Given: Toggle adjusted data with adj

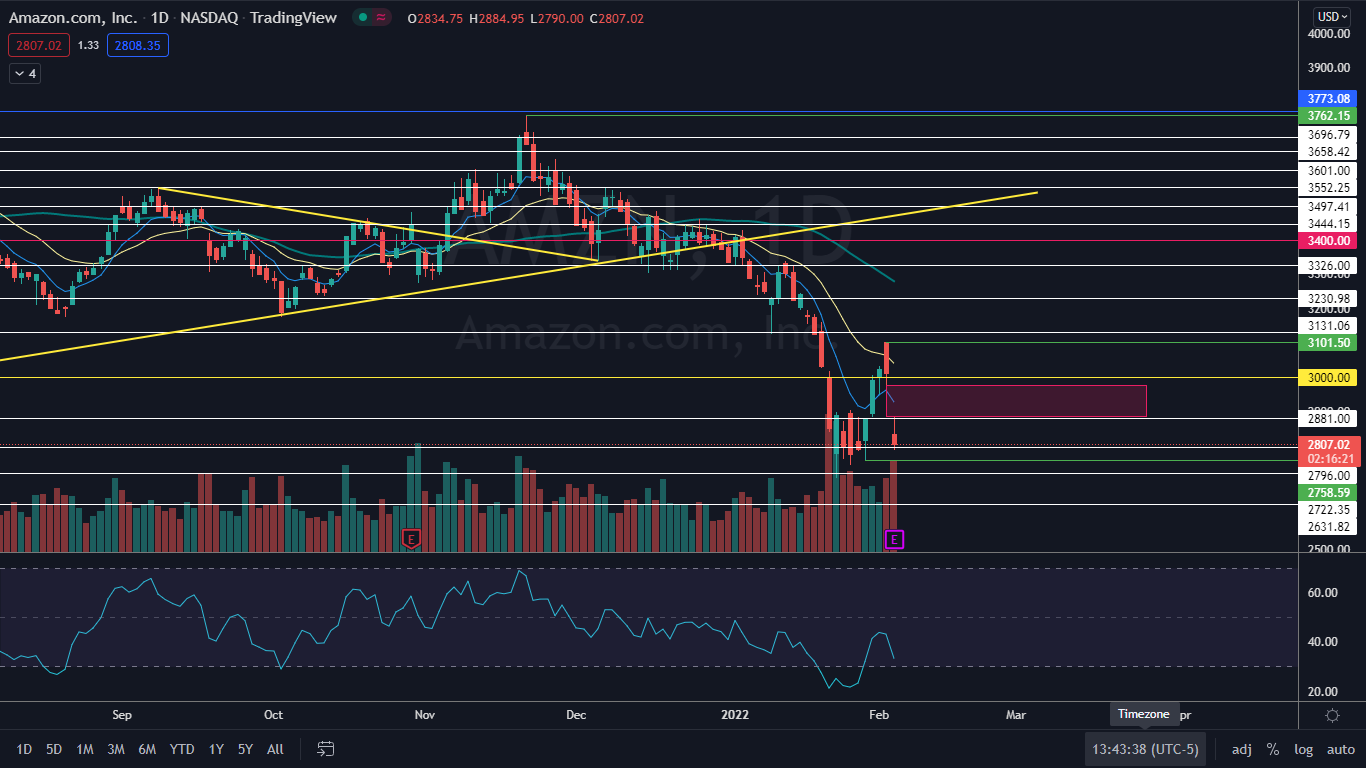Looking at the screenshot, I should [x=1241, y=749].
